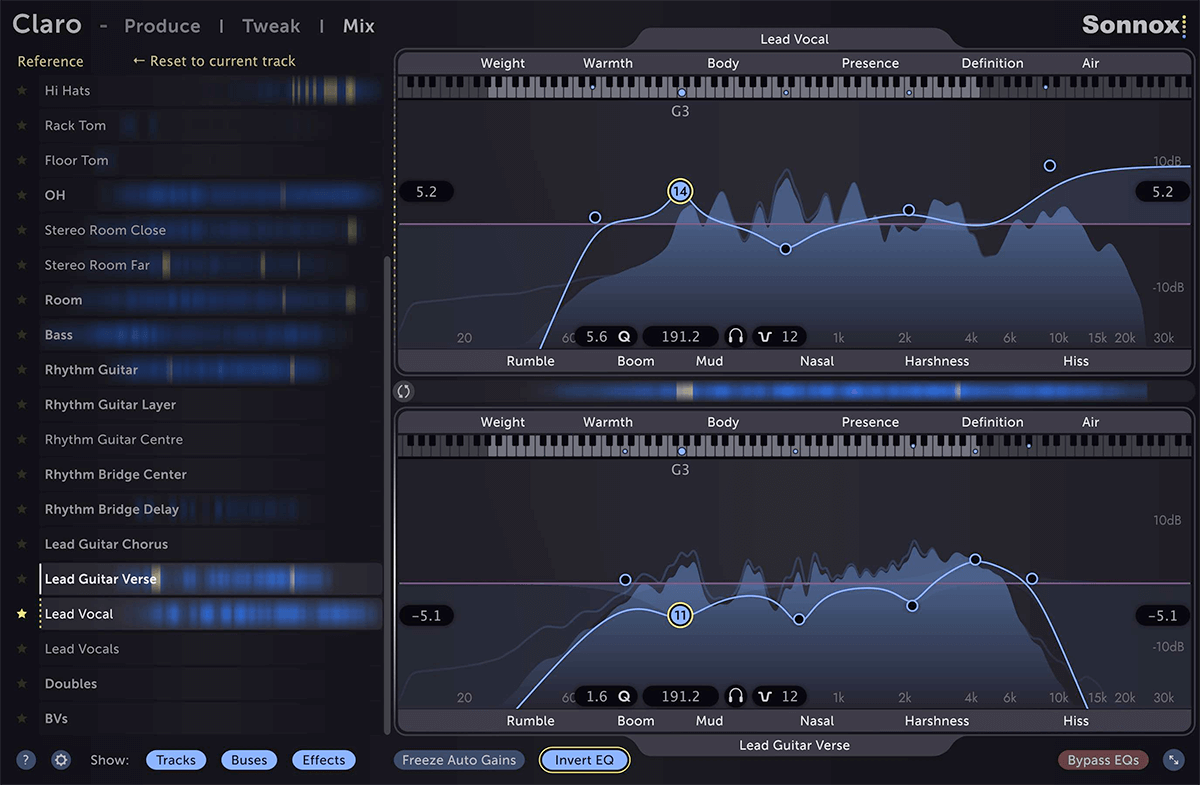Click the star next to Rhythm Guitar
Viewport: 1200px width, 785px height.
tap(21, 370)
